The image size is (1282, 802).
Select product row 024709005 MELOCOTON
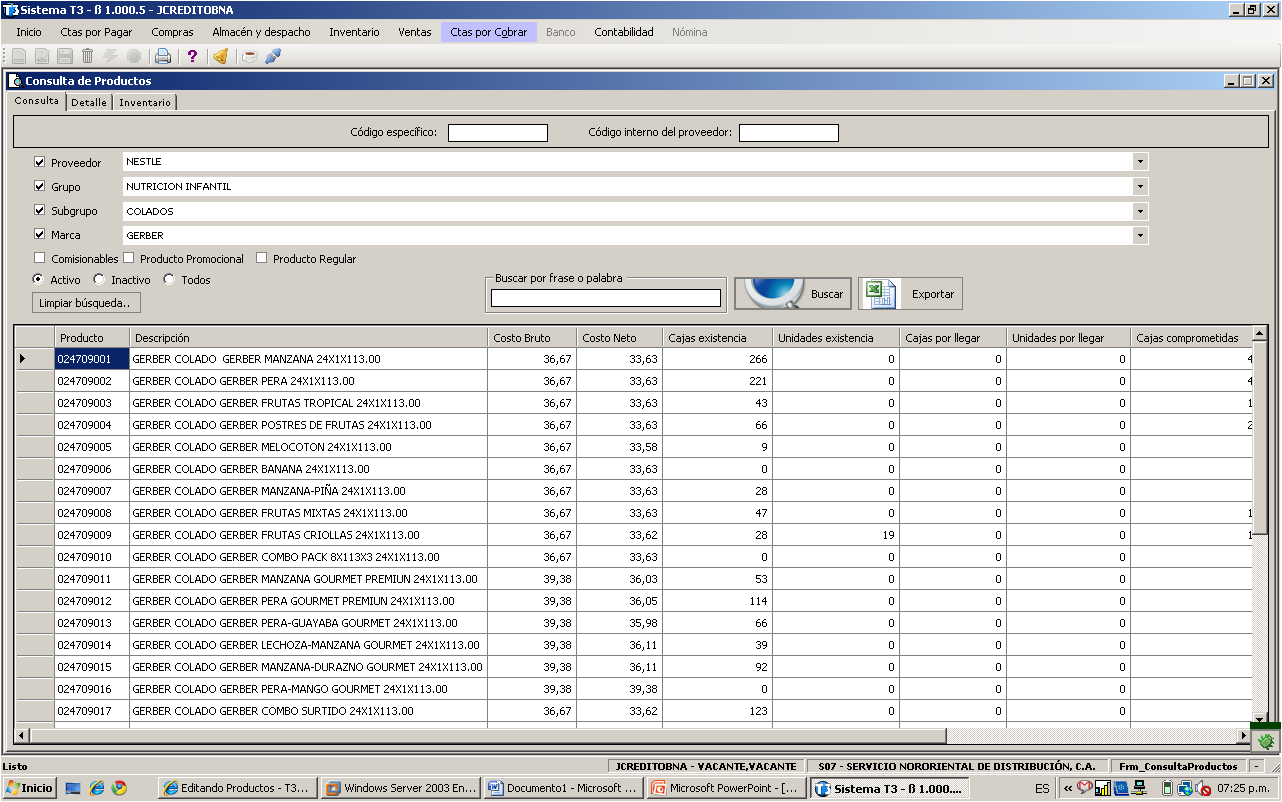click(x=633, y=447)
